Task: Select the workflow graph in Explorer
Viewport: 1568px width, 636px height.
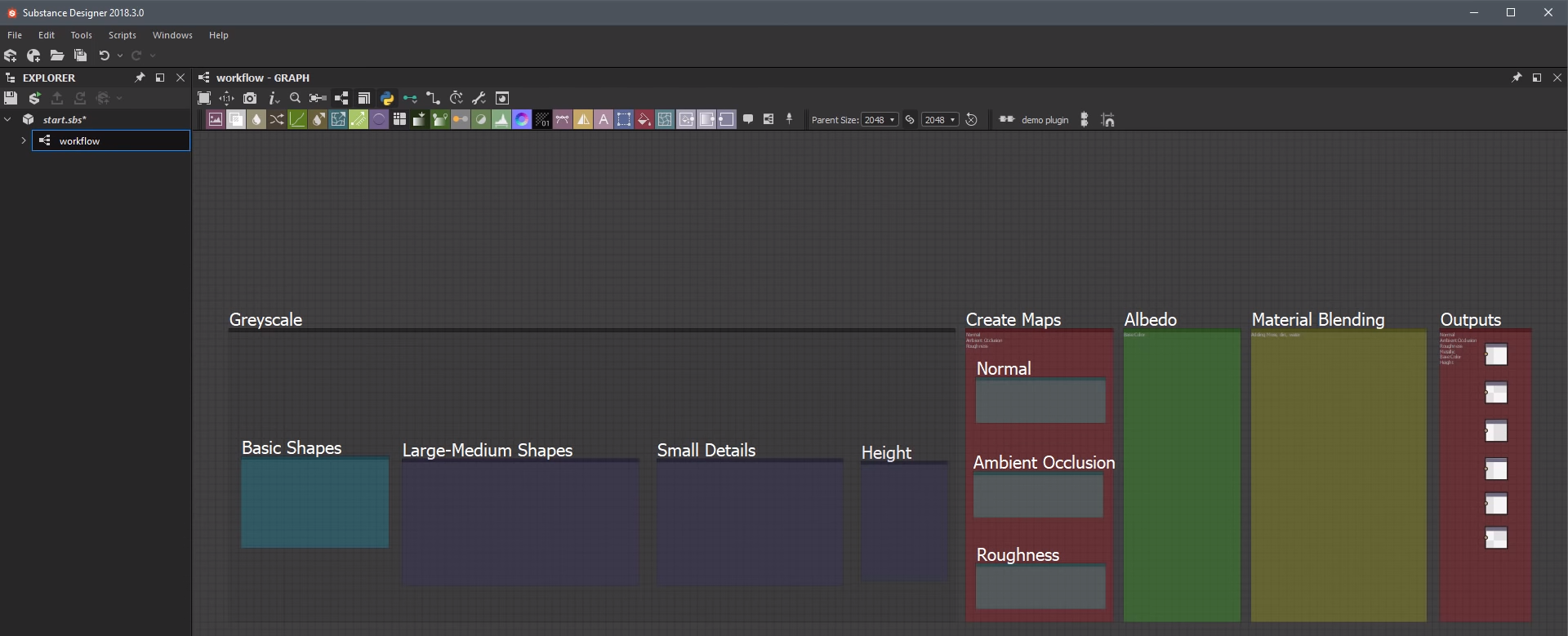Action: pos(111,140)
